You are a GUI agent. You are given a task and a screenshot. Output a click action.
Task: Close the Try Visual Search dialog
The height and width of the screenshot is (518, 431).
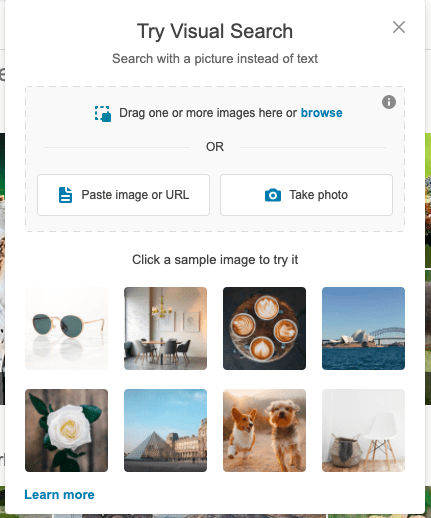coord(399,27)
